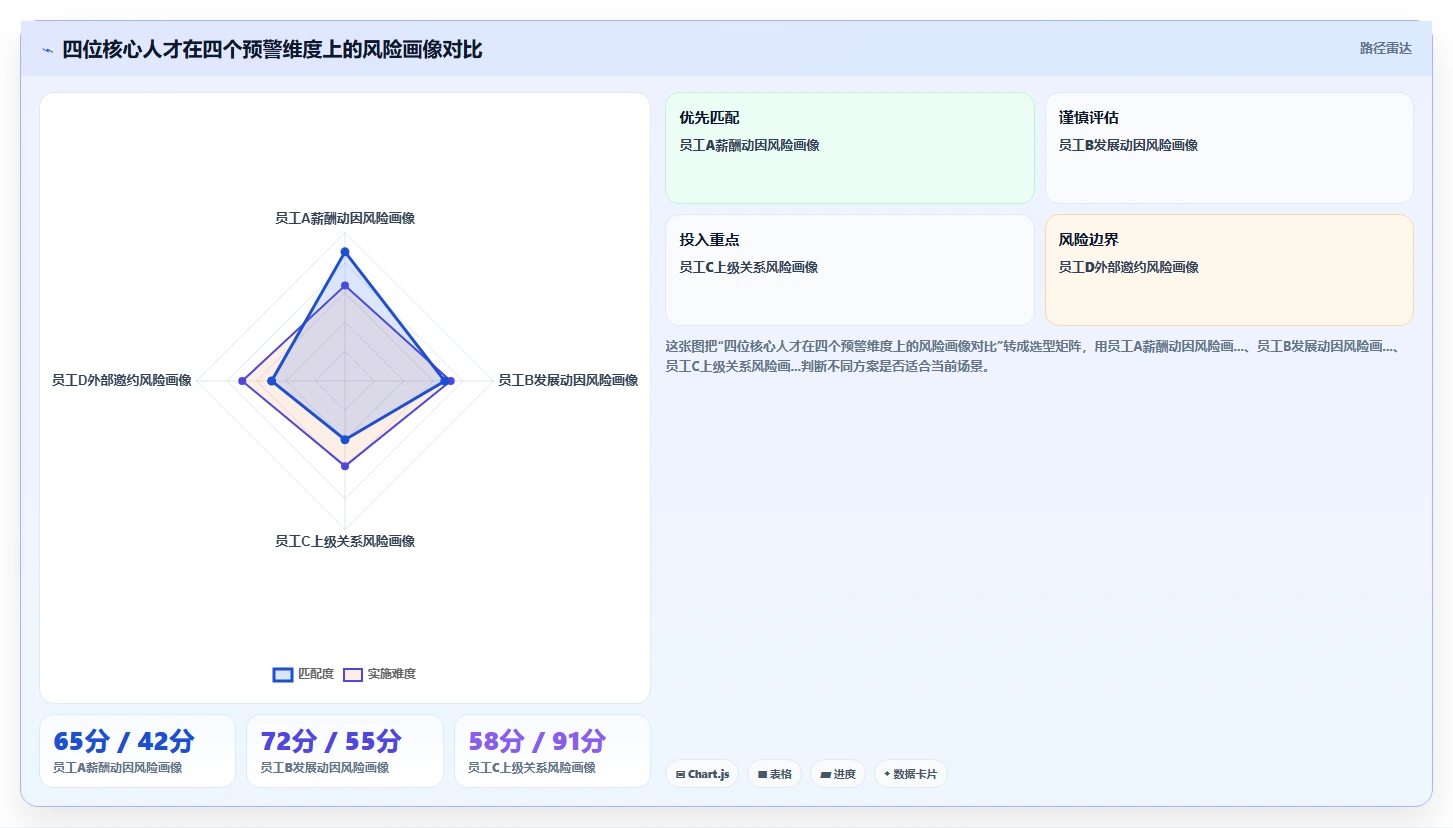Select the 进度 chip
Screen dimensions: 1453x828
(838, 774)
